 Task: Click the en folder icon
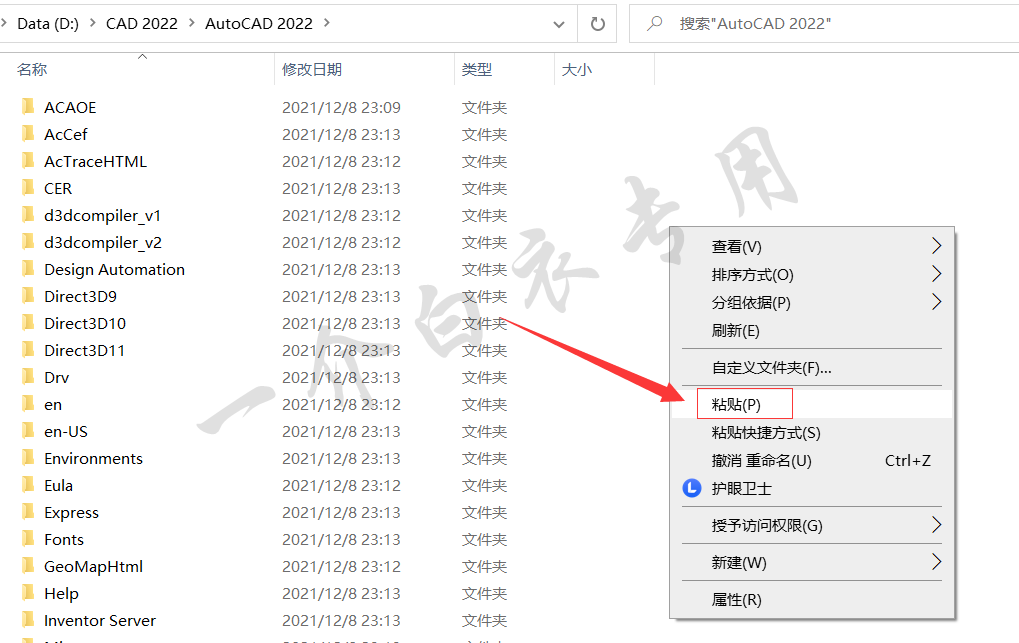(28, 404)
